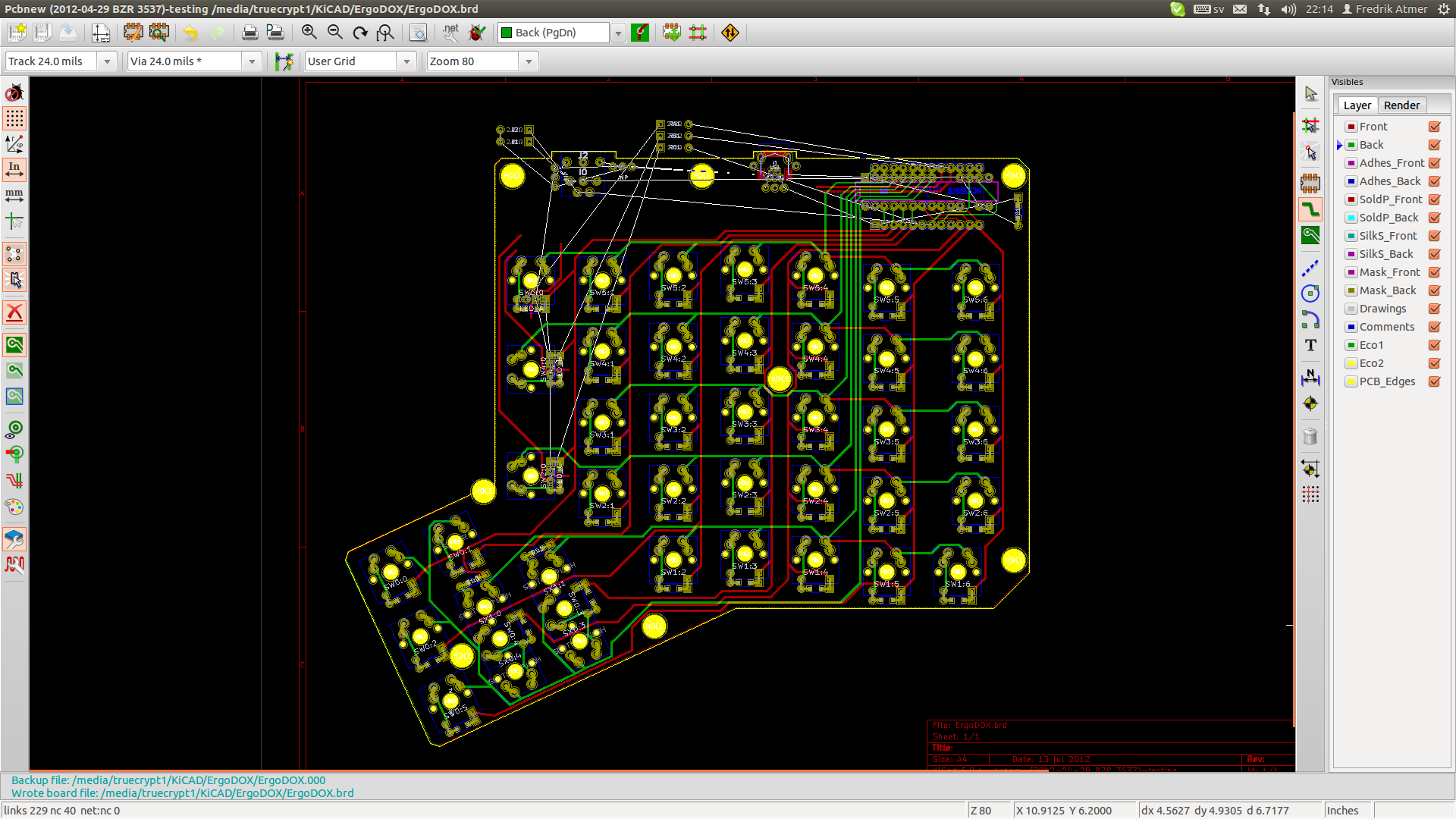The width and height of the screenshot is (1456, 819).
Task: Run Design Rules Check ladybug icon
Action: tap(477, 33)
